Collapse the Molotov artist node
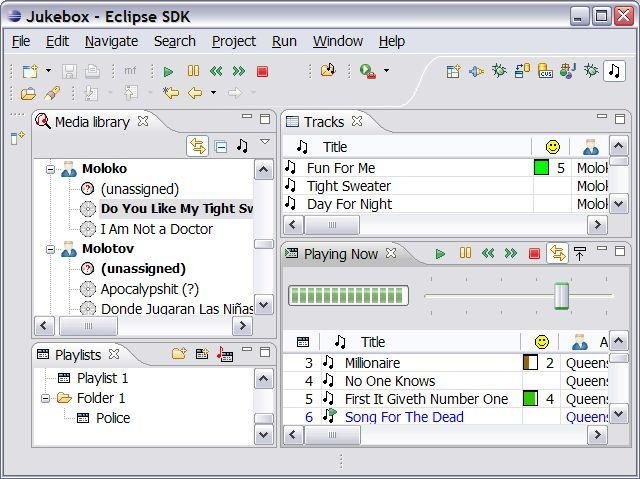Image resolution: width=640 pixels, height=479 pixels. click(50, 249)
